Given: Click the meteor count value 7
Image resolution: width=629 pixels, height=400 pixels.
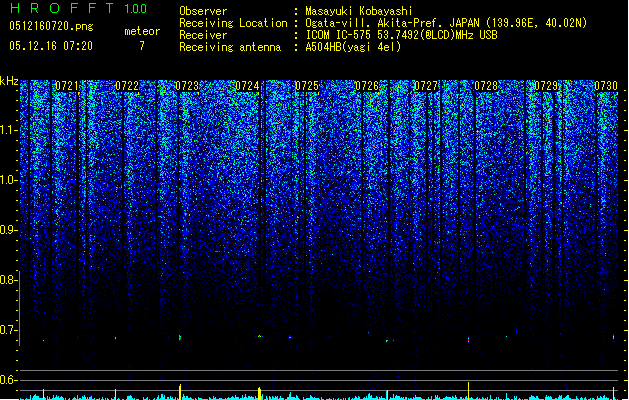Looking at the screenshot, I should pos(142,46).
